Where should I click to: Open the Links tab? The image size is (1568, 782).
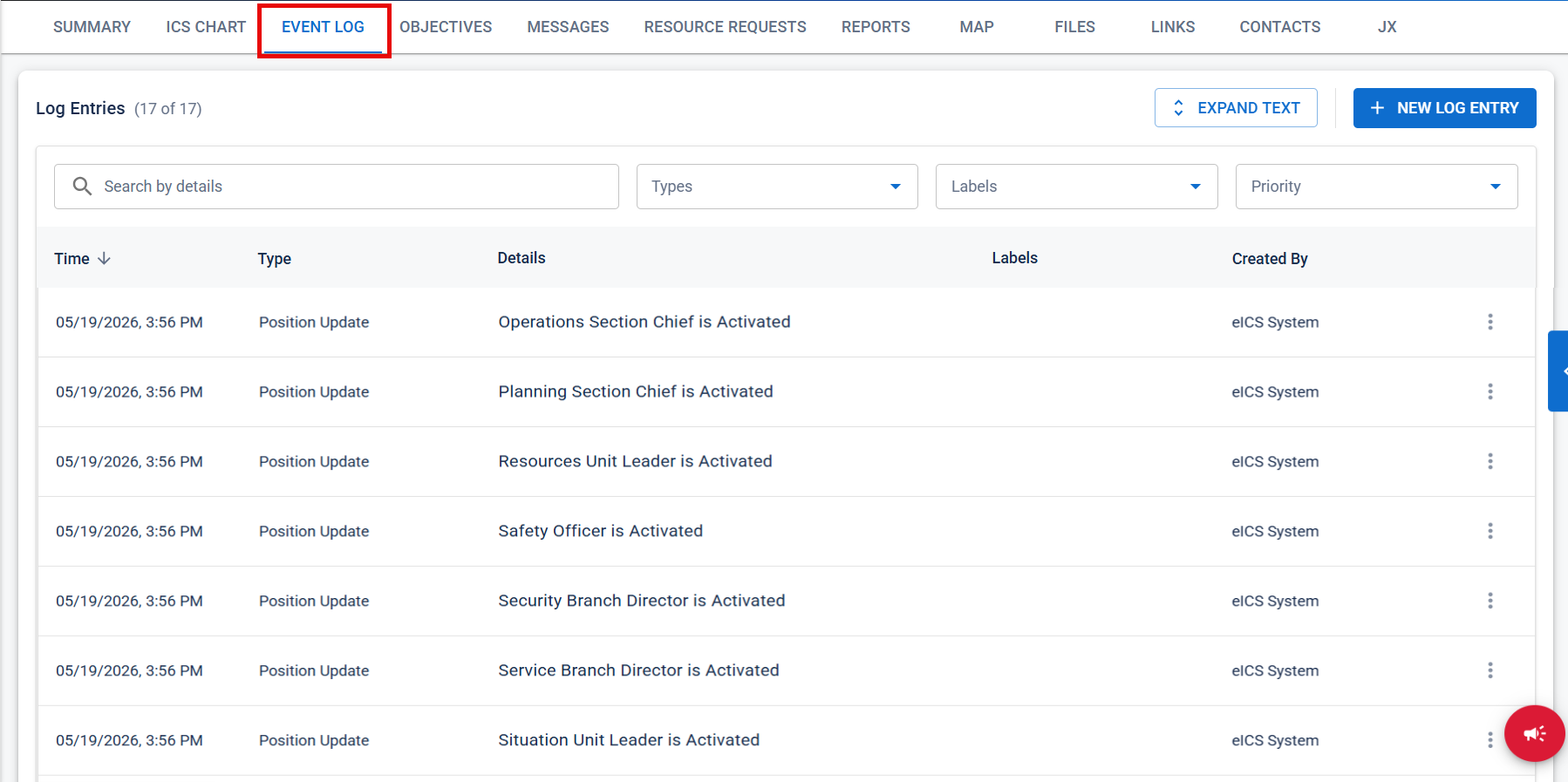1173,27
